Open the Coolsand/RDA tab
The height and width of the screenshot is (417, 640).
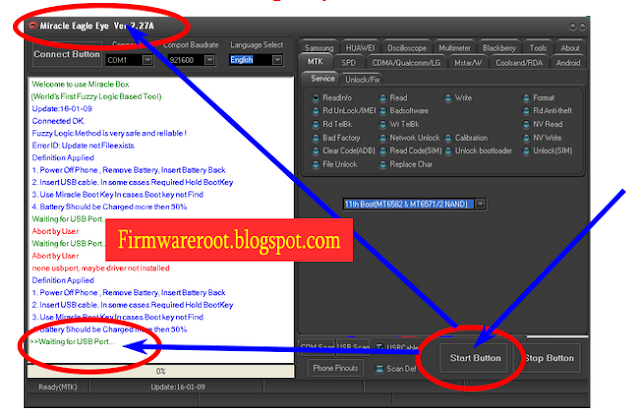click(519, 63)
